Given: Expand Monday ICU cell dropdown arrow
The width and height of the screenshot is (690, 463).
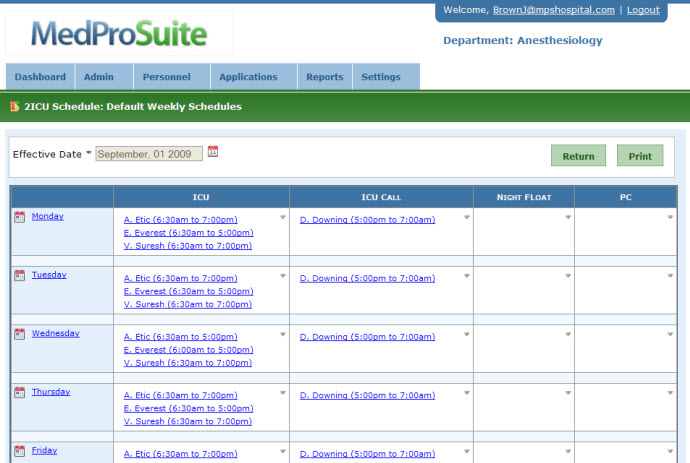Looking at the screenshot, I should pyautogui.click(x=283, y=217).
